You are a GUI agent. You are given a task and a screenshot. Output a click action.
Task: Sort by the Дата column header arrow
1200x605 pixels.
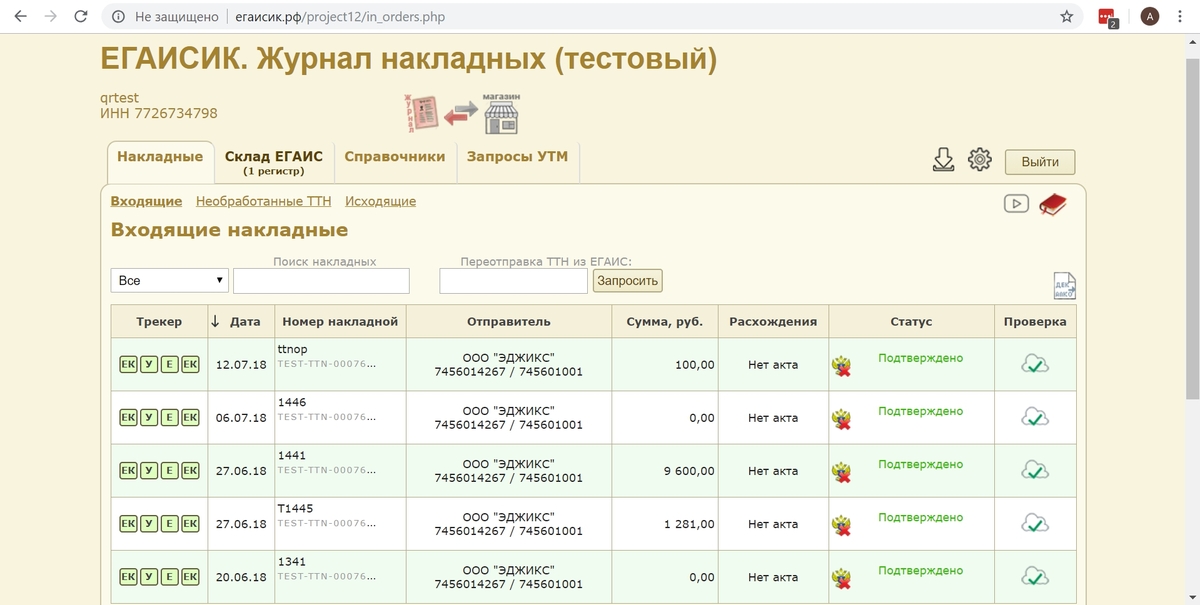215,322
